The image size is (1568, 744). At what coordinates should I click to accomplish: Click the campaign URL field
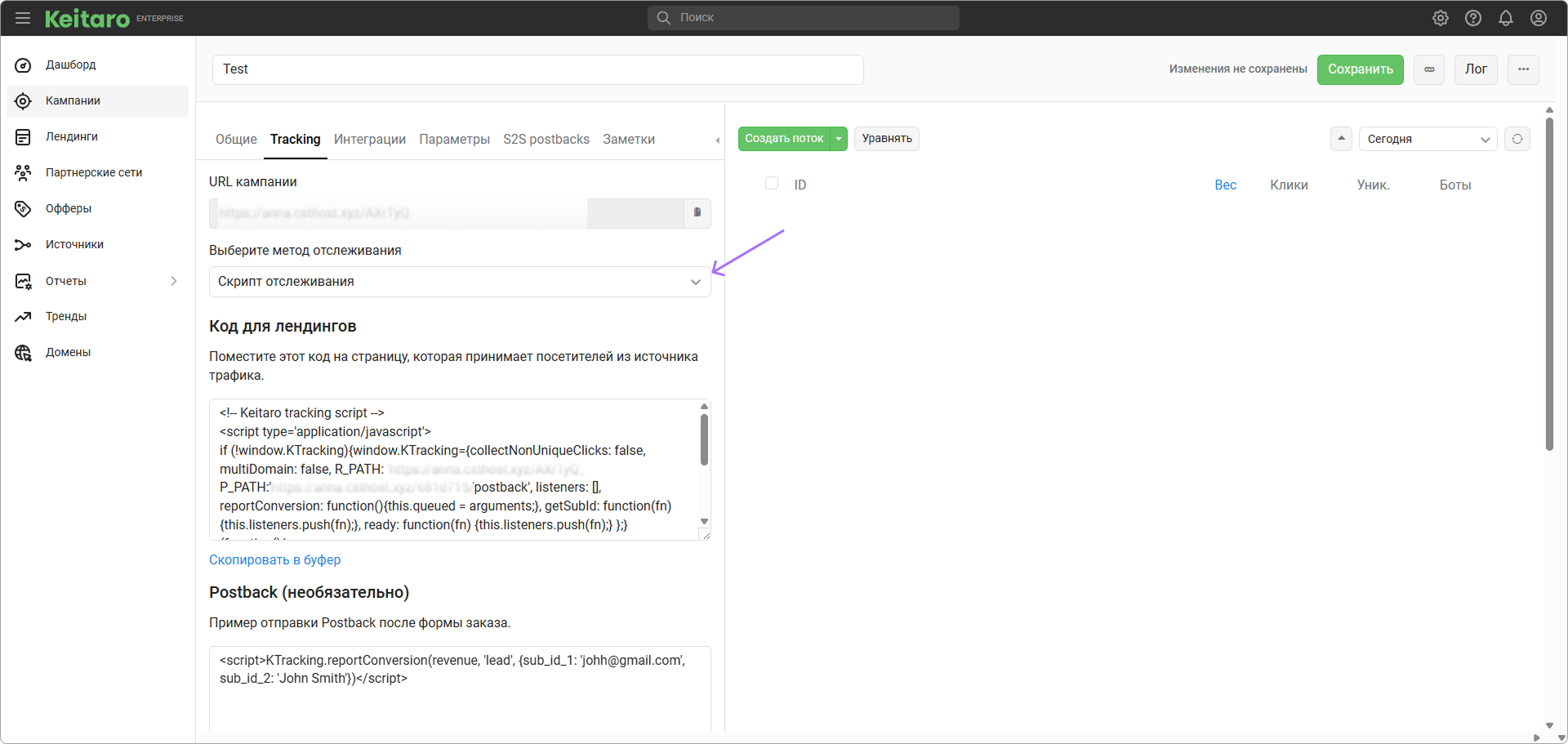click(447, 213)
